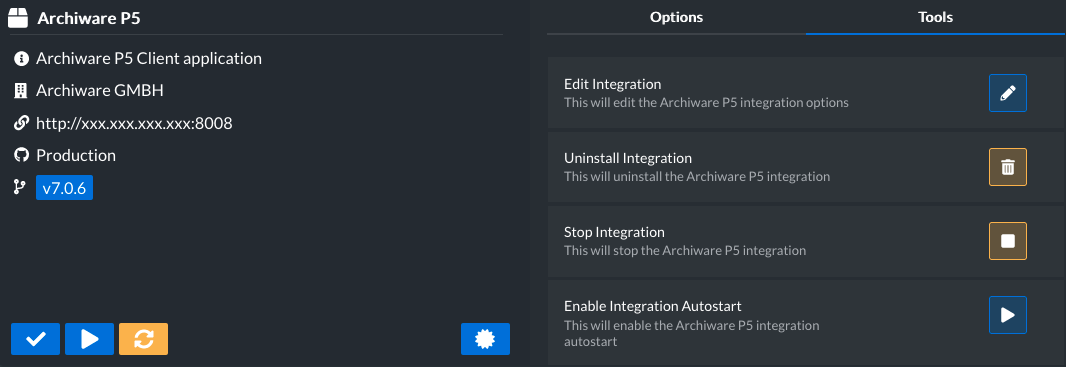Click the square Stop Integration button
The image size is (1066, 367).
click(1008, 241)
